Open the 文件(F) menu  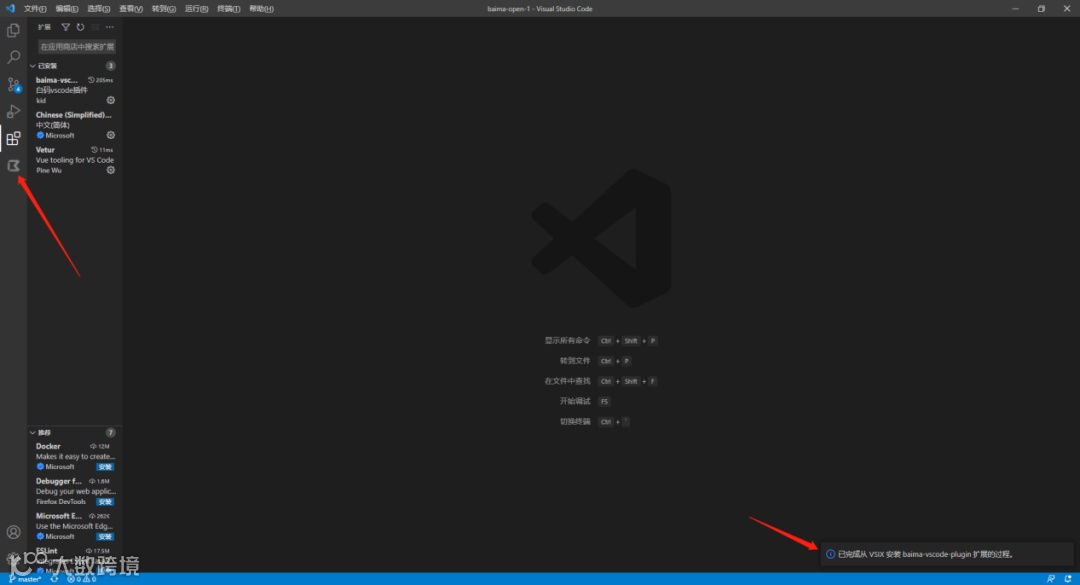tap(35, 8)
